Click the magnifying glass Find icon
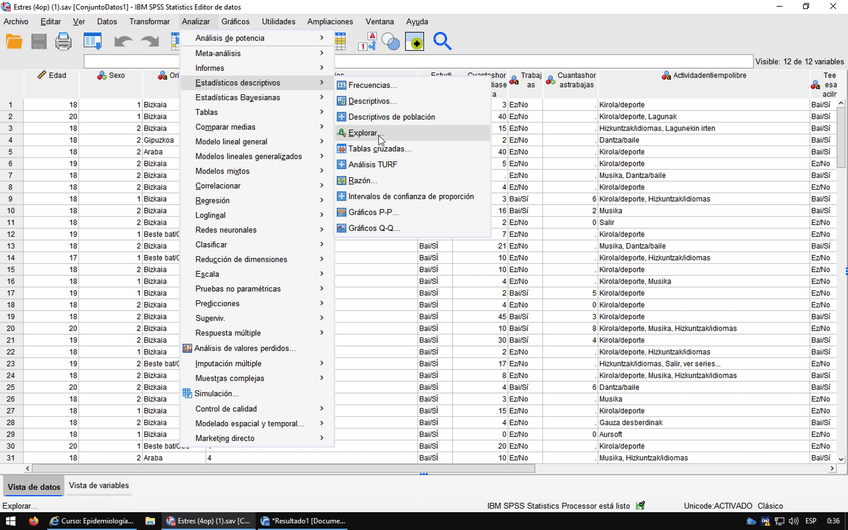Screen dimensions: 848x530 click(x=442, y=41)
